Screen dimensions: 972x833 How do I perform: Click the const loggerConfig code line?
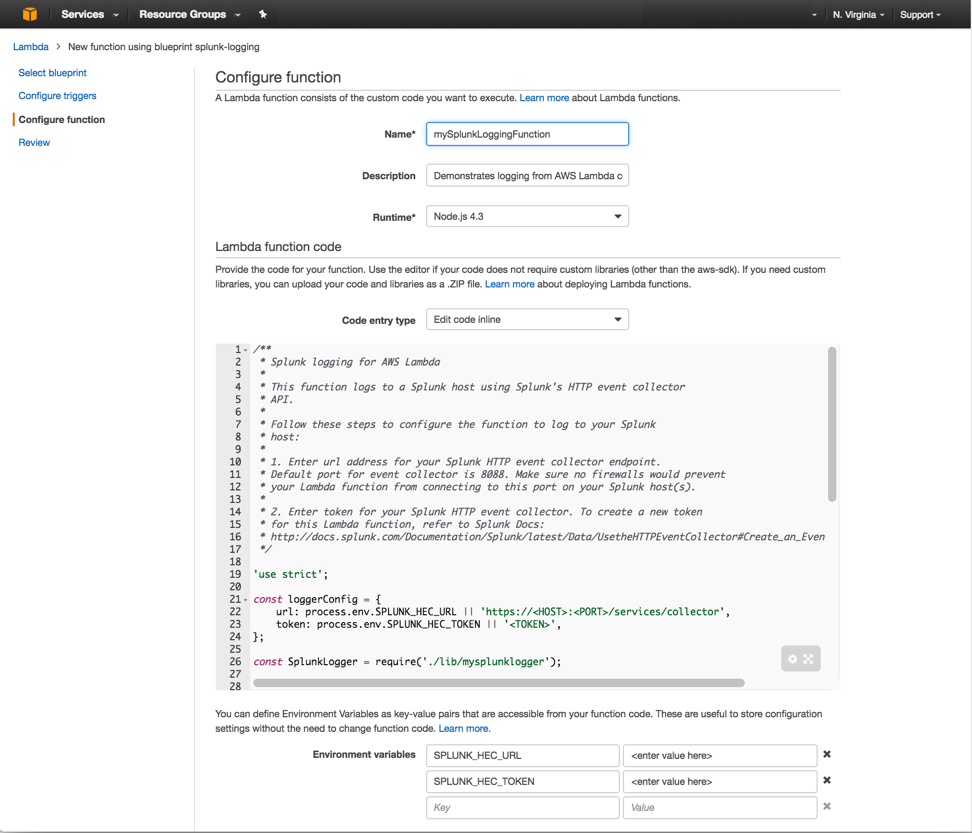[x=317, y=599]
